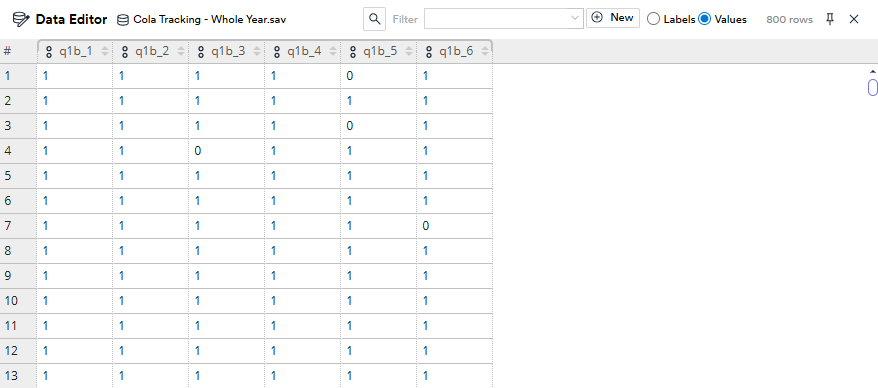Click the 0 cell in row 7 q1b_6
The image size is (878, 388).
pos(455,226)
